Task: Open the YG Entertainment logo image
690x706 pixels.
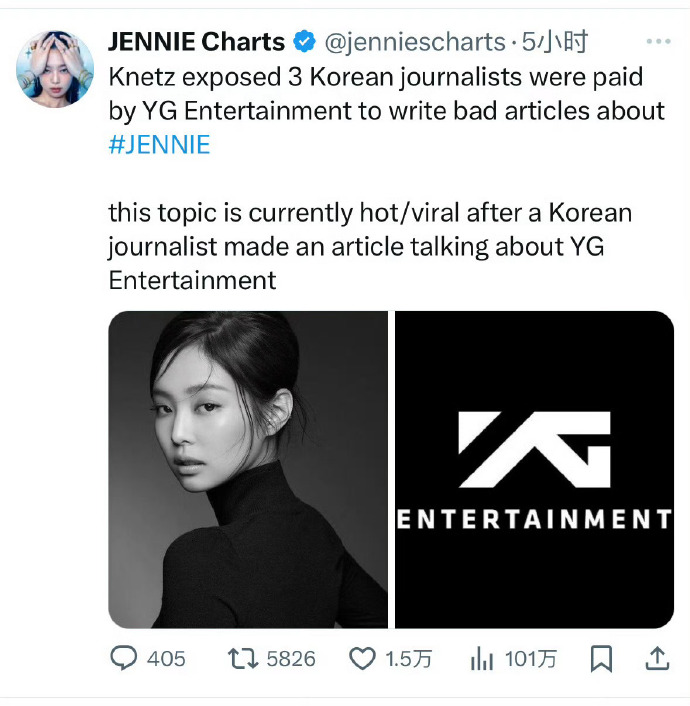Action: pyautogui.click(x=534, y=469)
